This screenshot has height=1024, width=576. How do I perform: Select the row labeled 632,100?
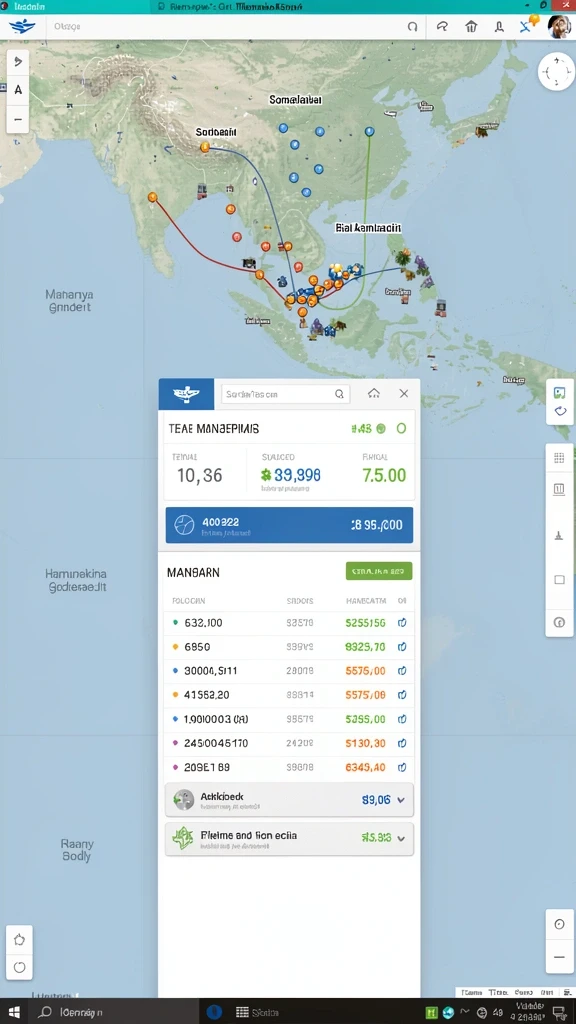pos(289,623)
